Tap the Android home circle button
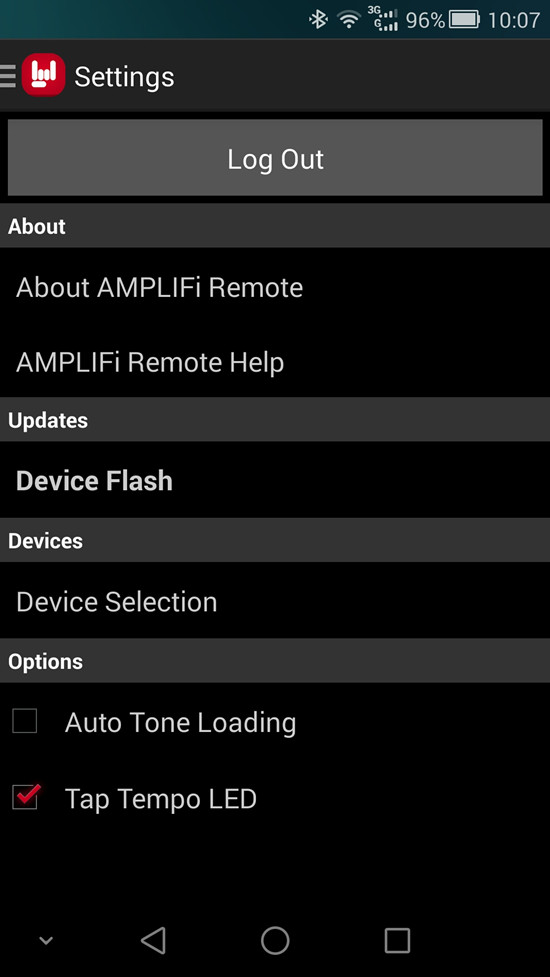Viewport: 550px width, 977px height. [x=275, y=940]
